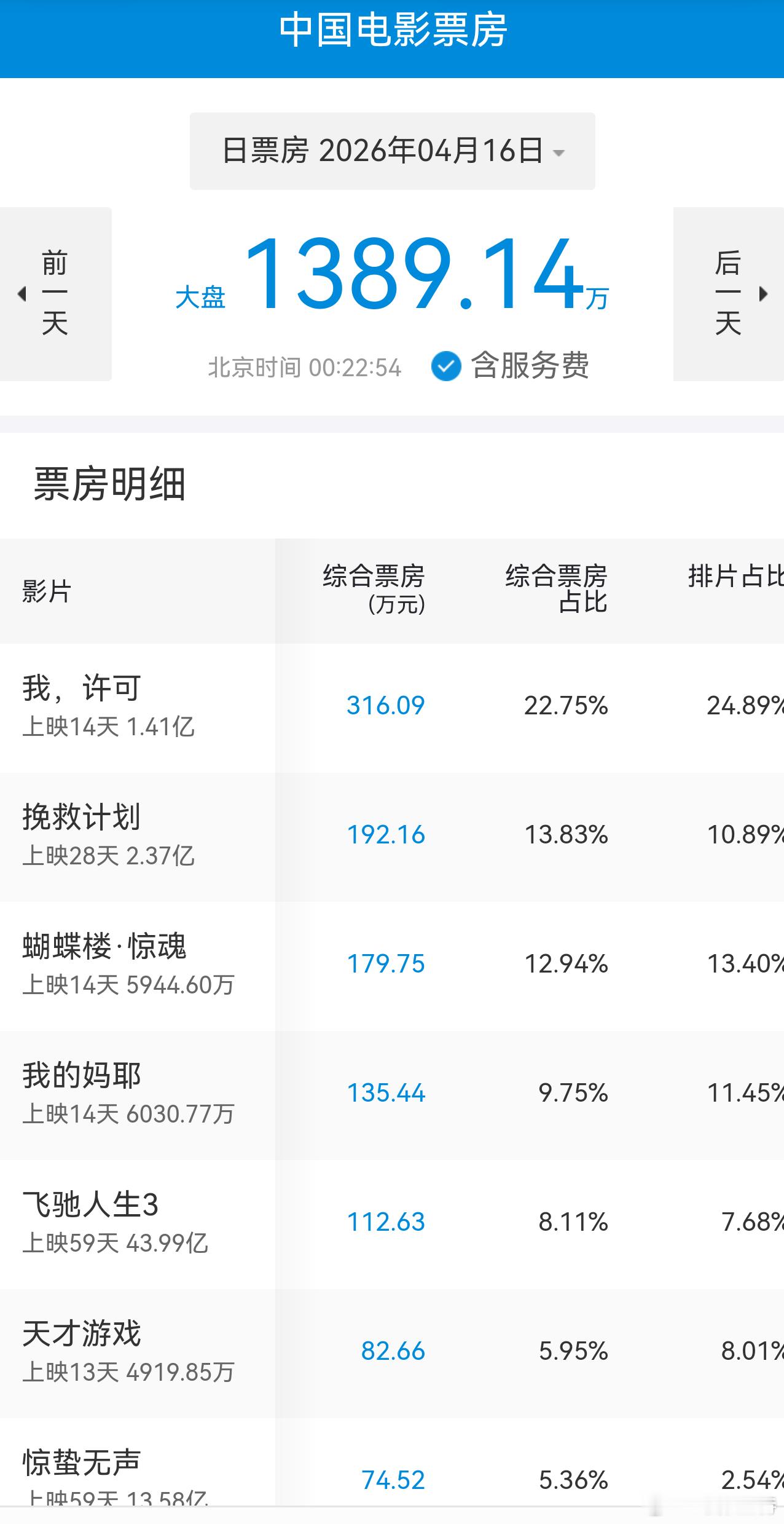
Task: Open the film row 蝴蝶楼·惊魂
Action: tap(392, 966)
